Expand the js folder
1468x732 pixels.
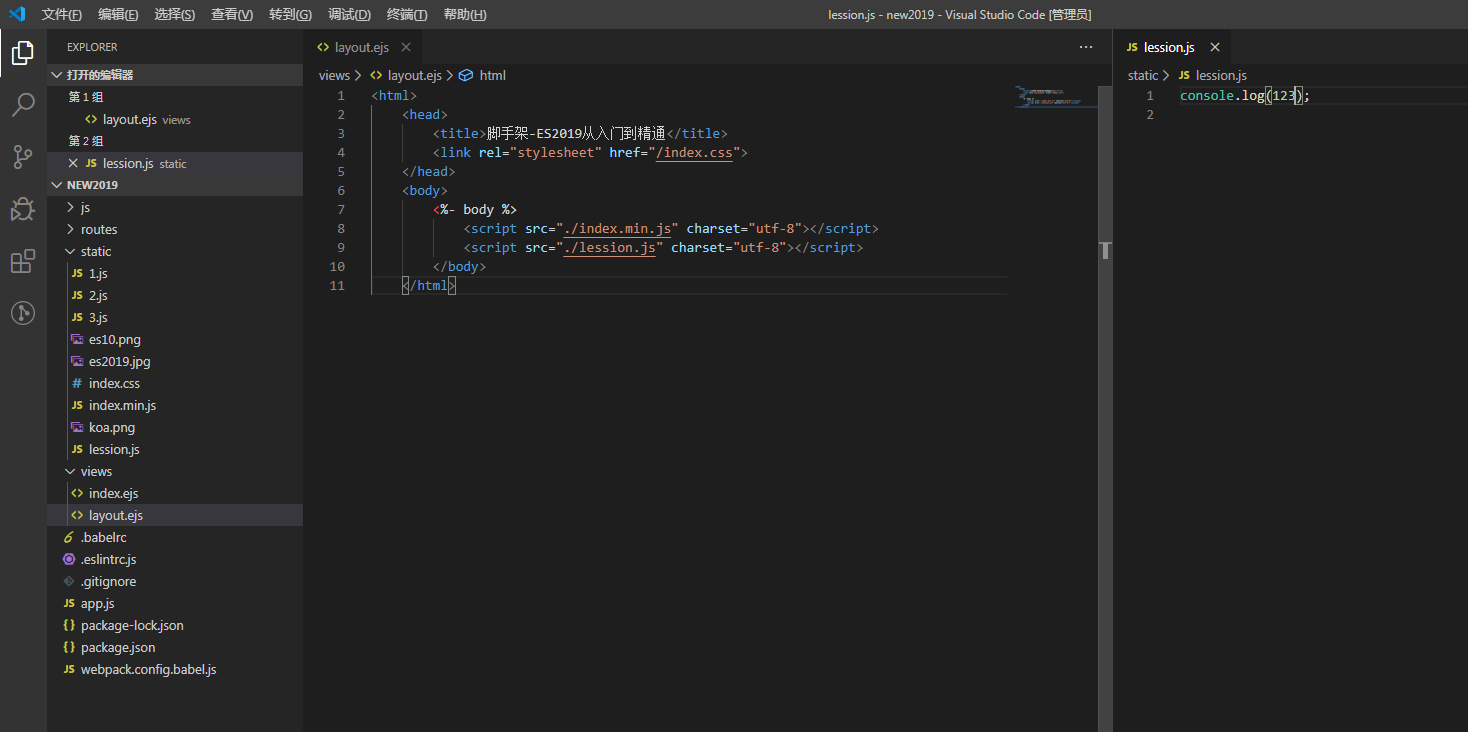(175, 207)
